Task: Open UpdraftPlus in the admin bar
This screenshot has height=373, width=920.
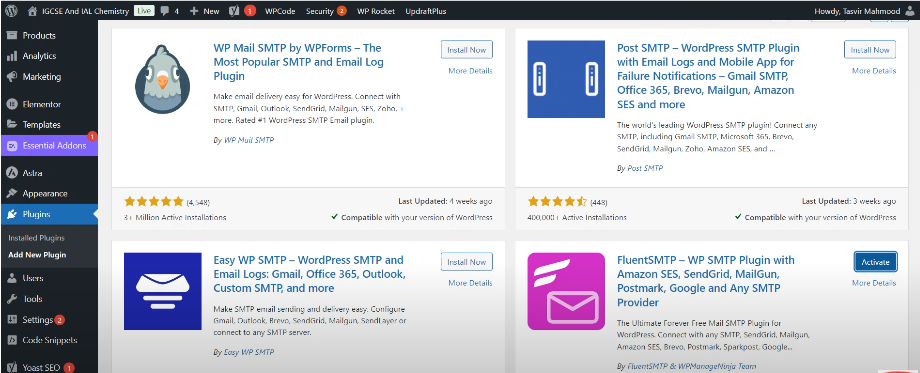Action: [425, 11]
